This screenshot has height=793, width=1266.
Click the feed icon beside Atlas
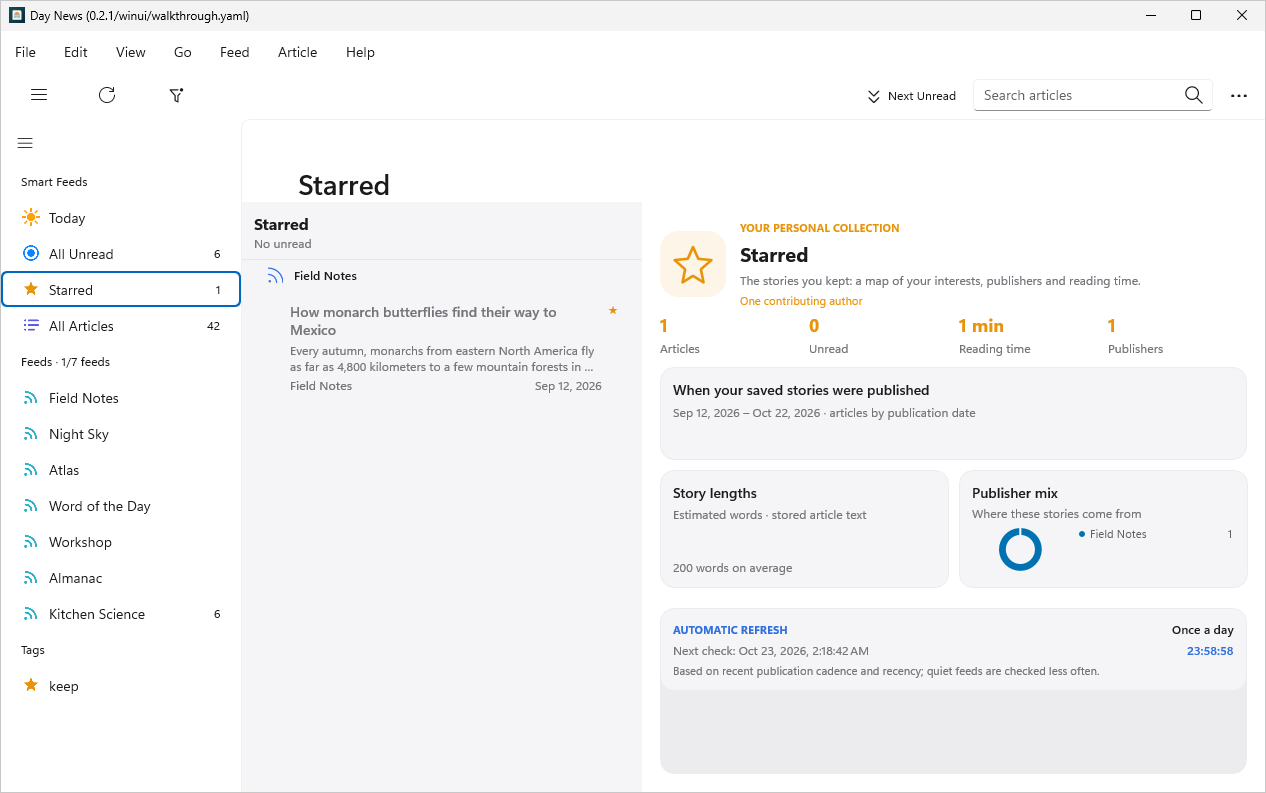click(31, 470)
